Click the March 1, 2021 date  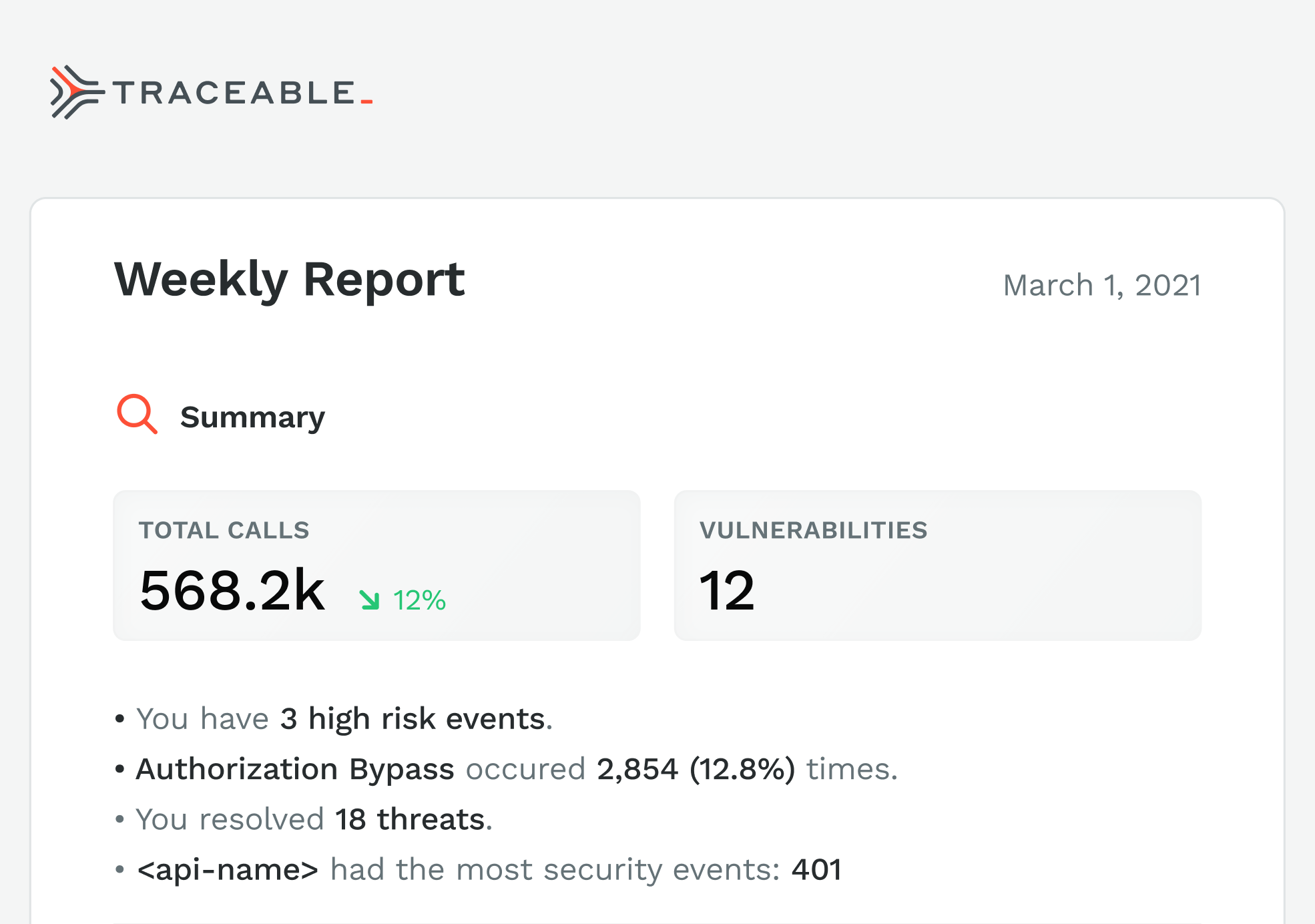tap(1102, 285)
